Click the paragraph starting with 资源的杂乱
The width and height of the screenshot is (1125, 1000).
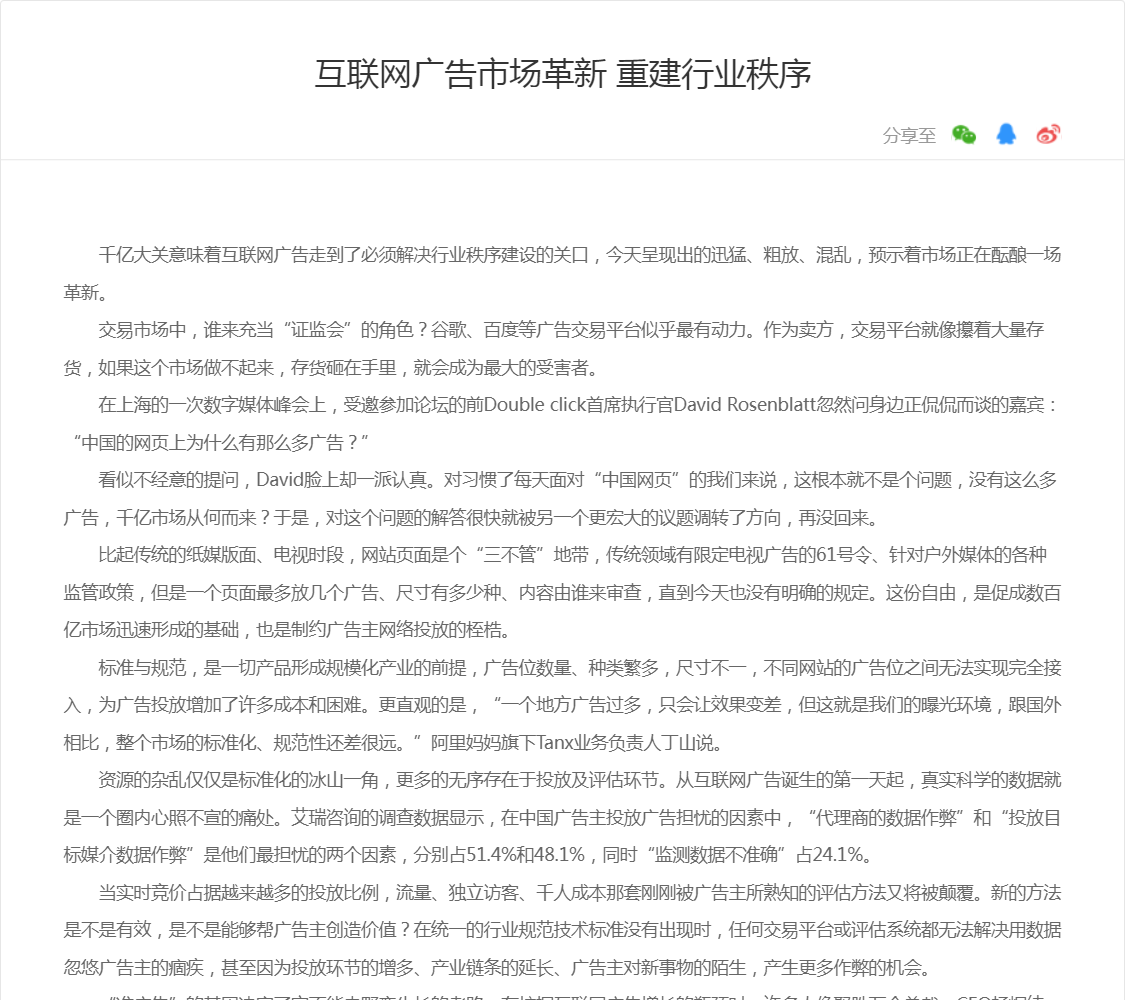[x=562, y=780]
